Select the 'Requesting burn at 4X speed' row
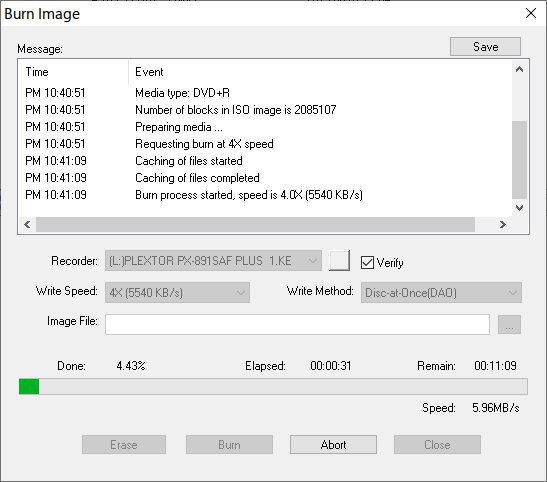The height and width of the screenshot is (482, 547). click(265, 144)
